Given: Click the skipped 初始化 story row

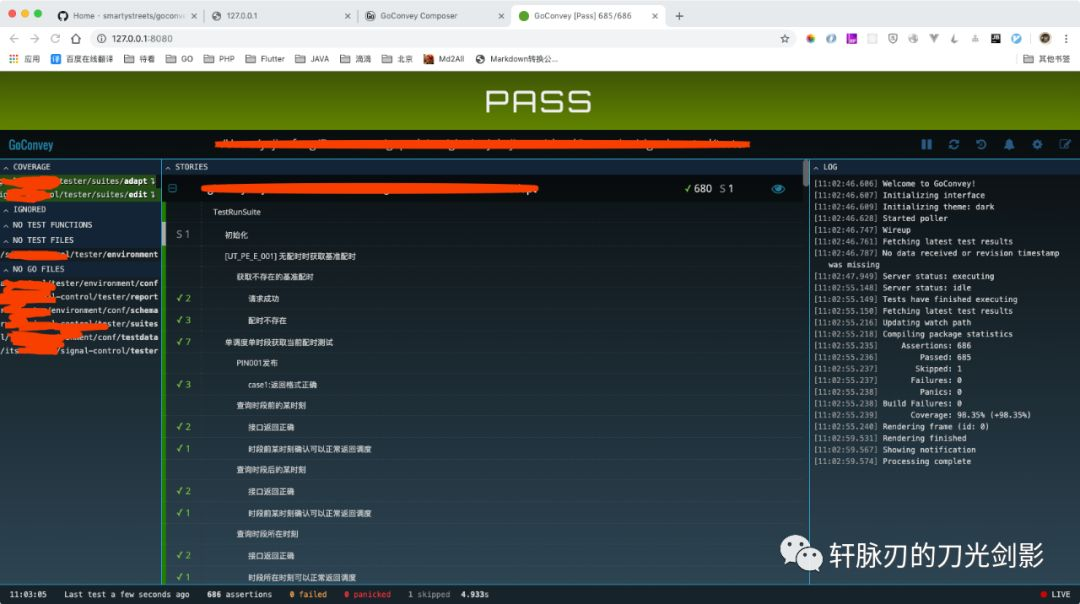Looking at the screenshot, I should click(484, 235).
